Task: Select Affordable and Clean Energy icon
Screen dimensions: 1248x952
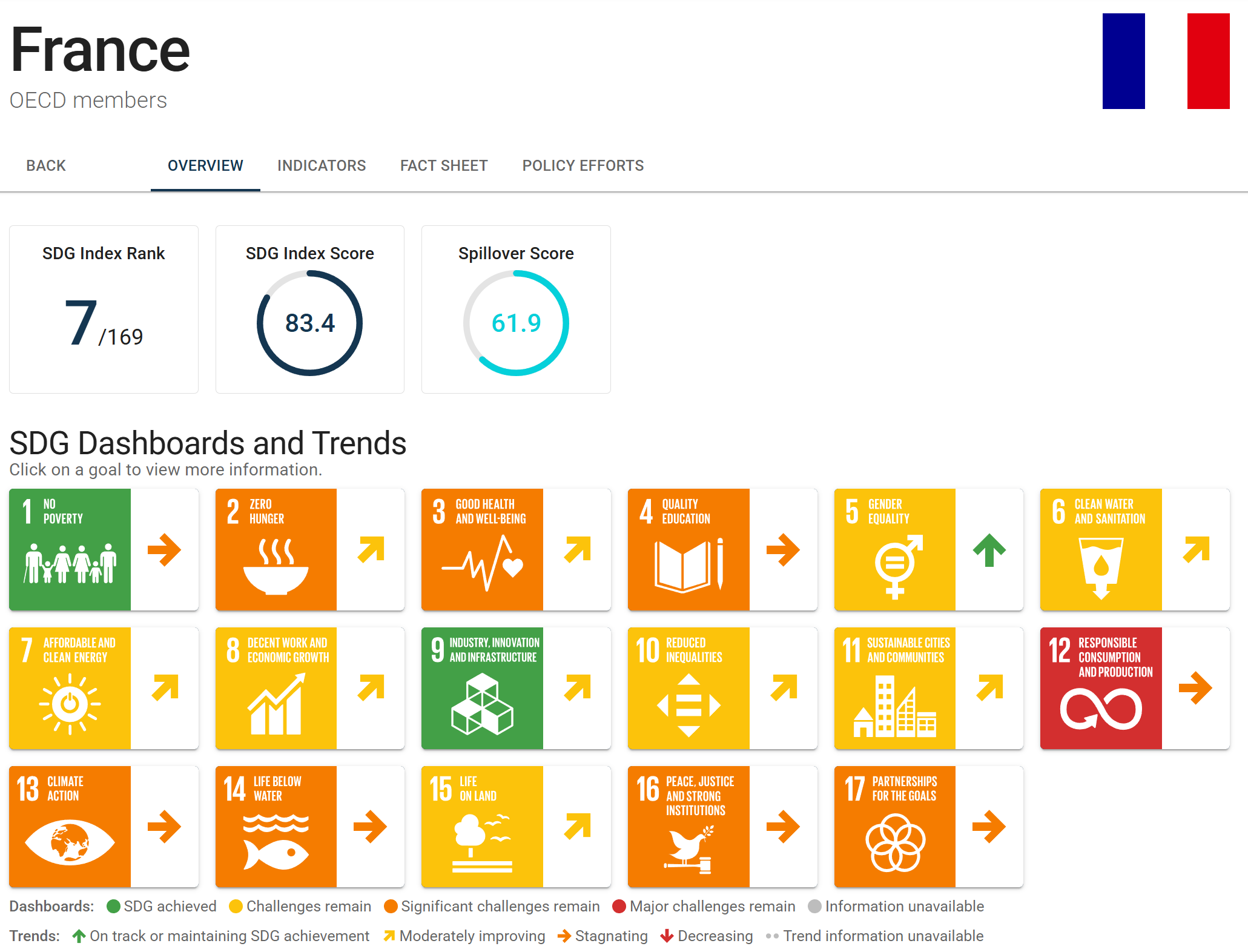Action: [x=70, y=688]
